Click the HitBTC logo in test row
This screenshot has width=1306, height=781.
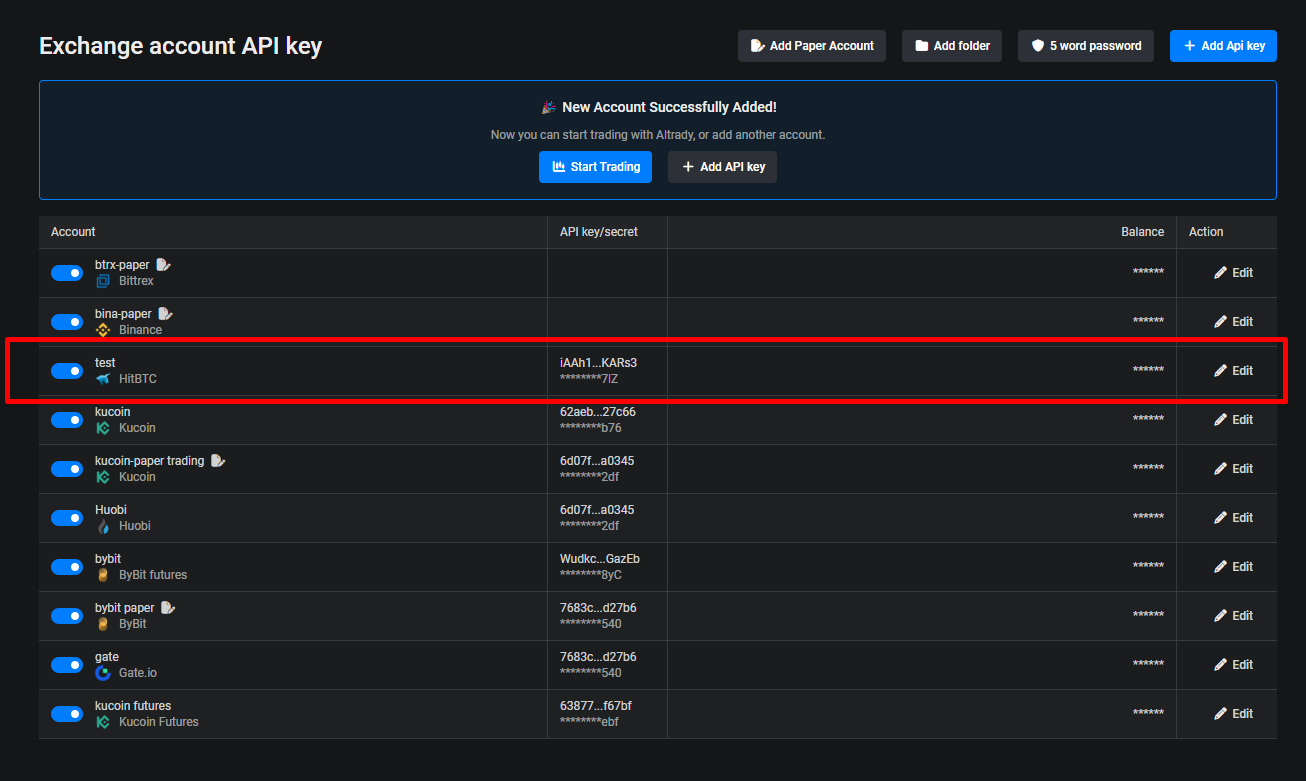click(102, 379)
